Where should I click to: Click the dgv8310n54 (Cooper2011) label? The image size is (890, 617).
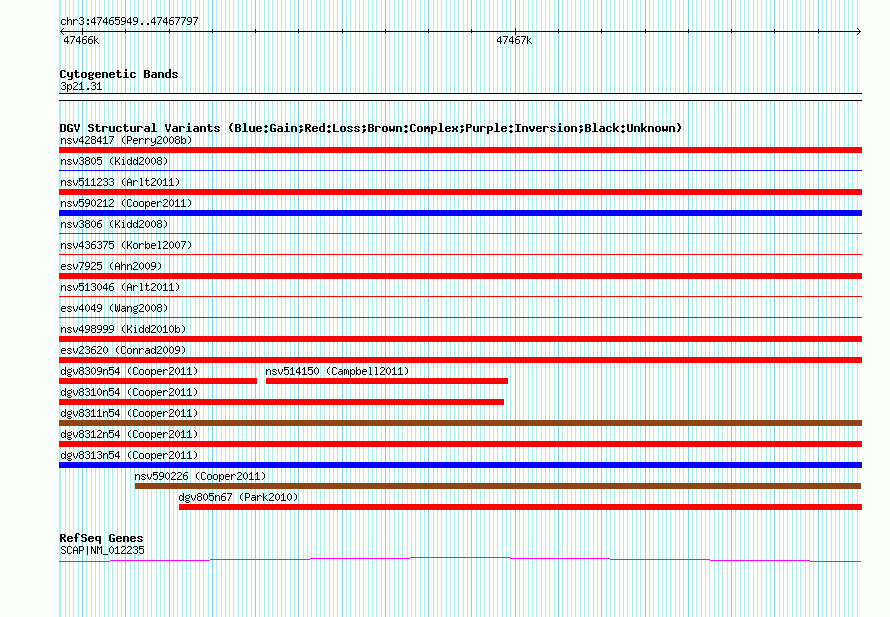click(x=129, y=392)
